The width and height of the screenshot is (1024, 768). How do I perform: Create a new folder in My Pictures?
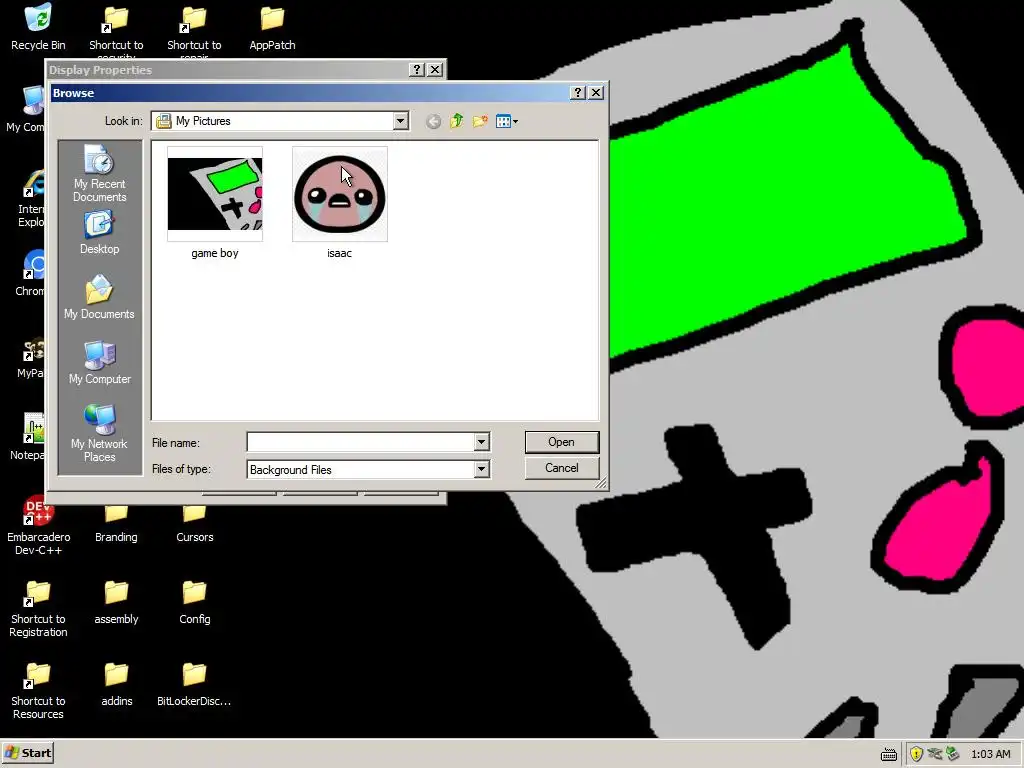pos(480,121)
